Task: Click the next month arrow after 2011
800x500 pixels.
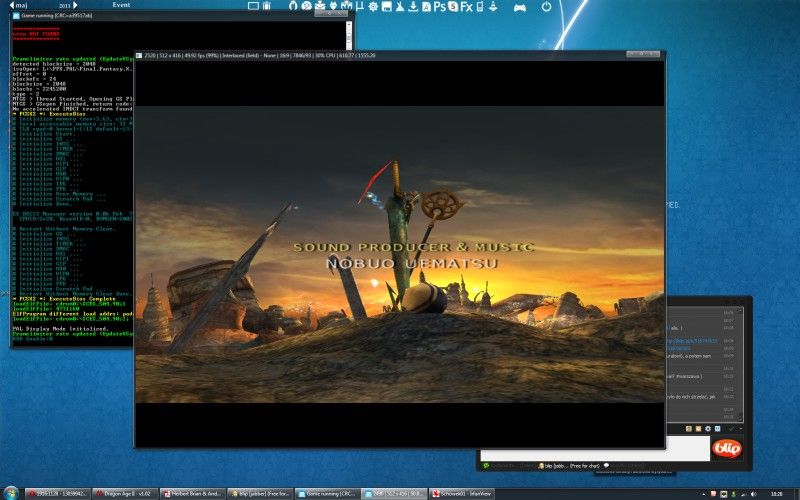Action: point(76,5)
